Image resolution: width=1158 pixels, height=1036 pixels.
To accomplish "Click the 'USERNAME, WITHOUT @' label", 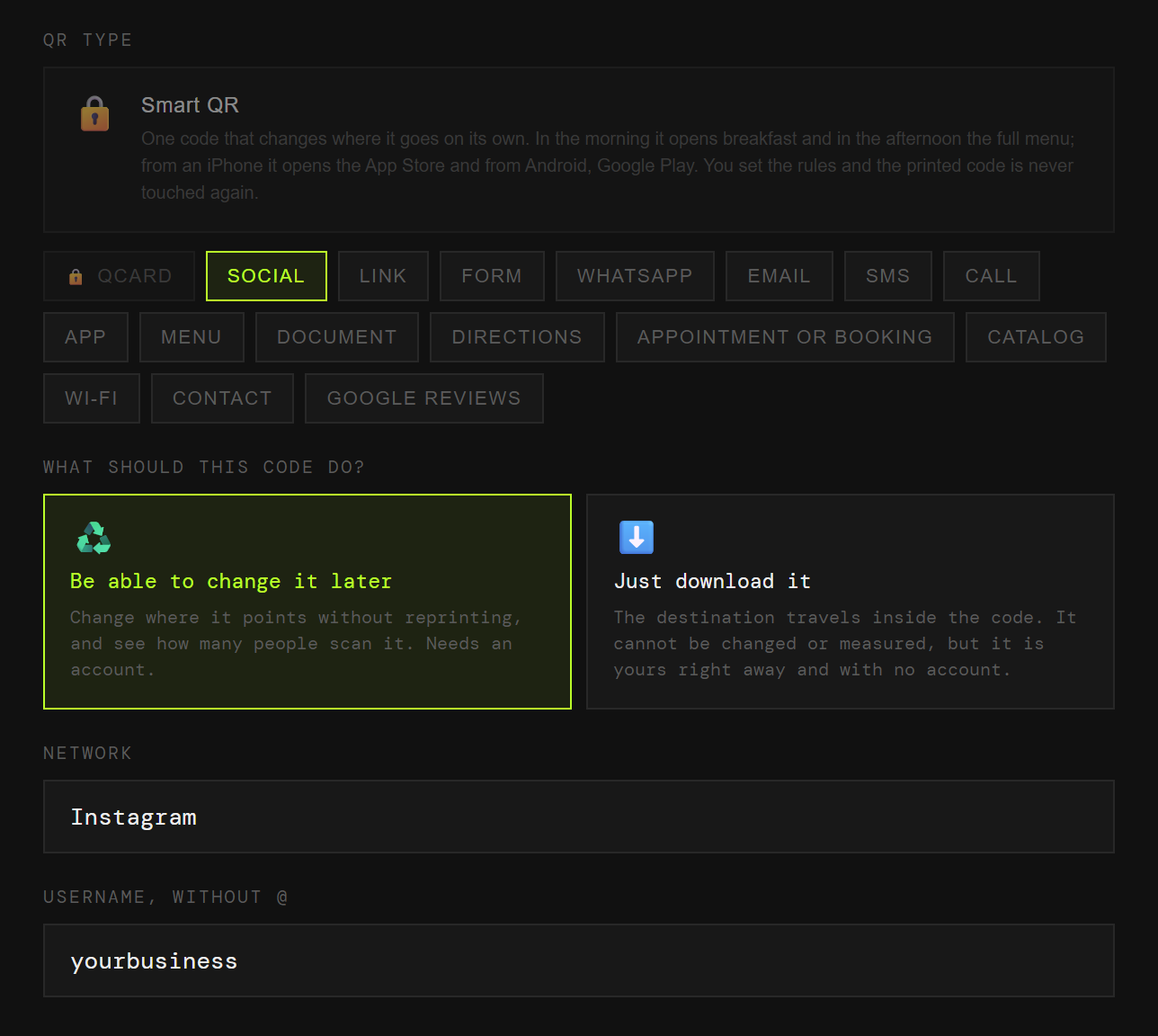I will point(166,898).
